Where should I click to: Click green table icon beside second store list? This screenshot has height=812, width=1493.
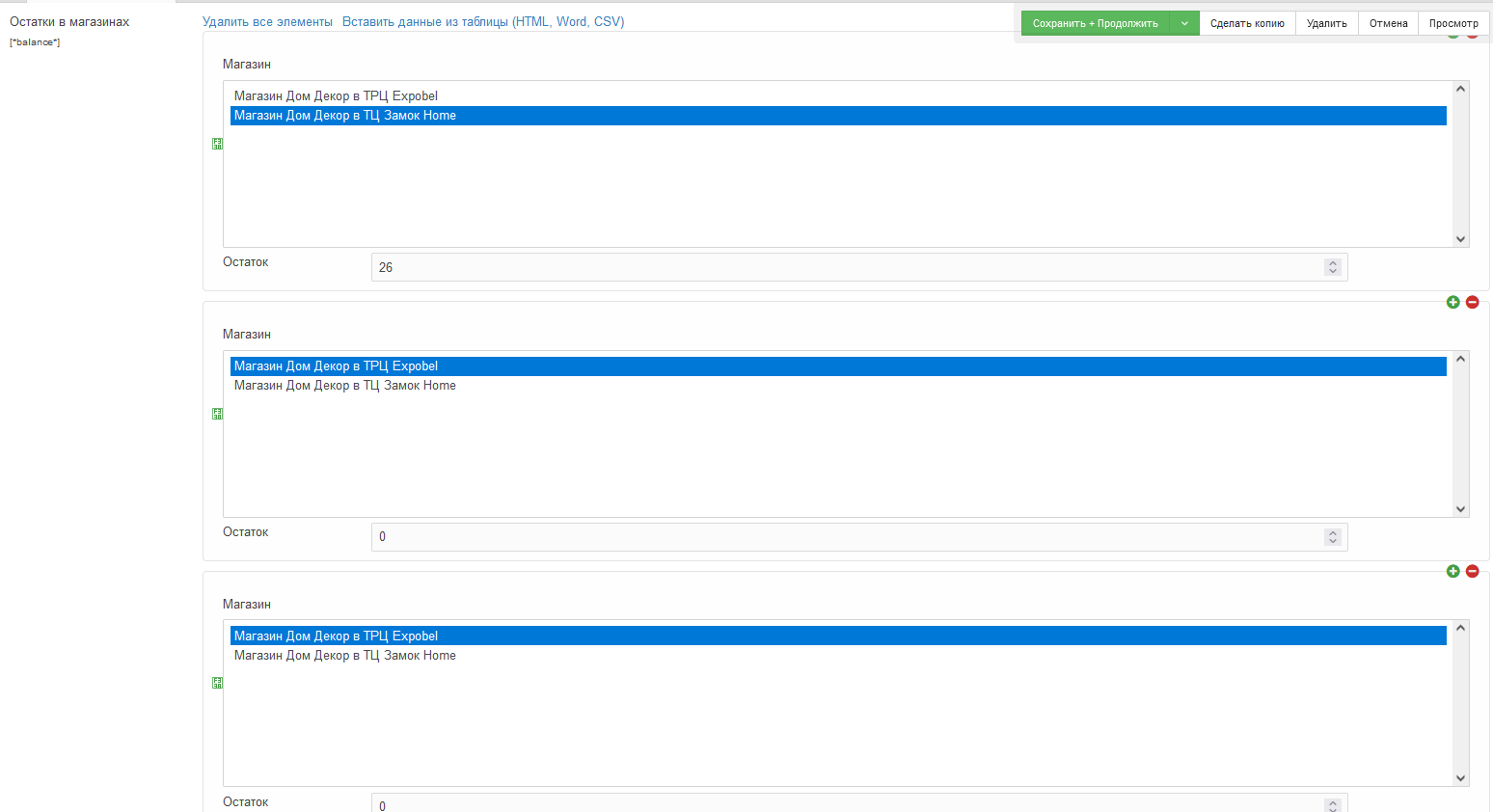click(217, 414)
